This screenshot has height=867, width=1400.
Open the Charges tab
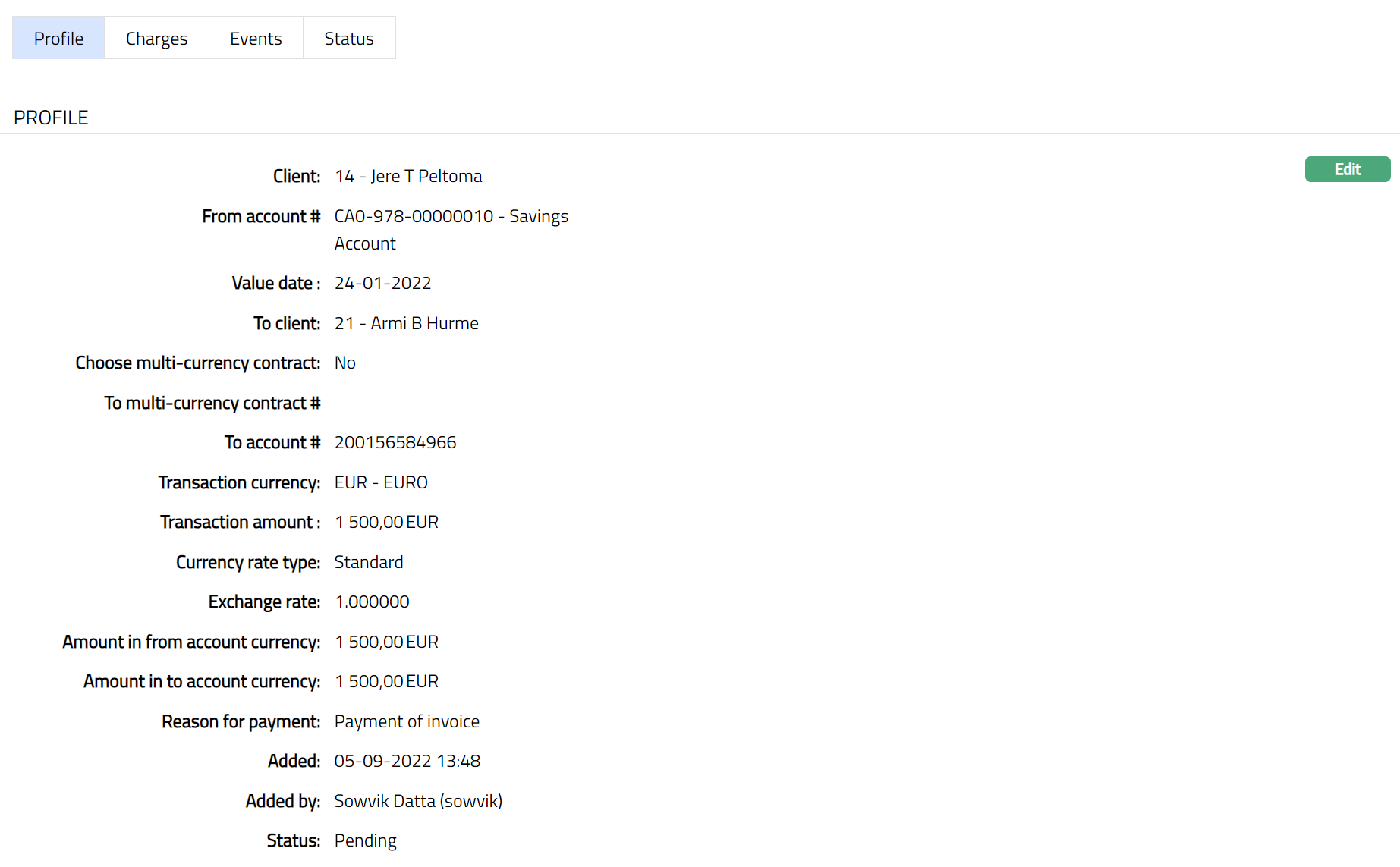pos(156,39)
